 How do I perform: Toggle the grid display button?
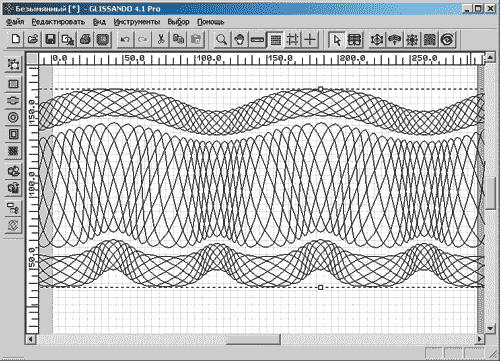tap(275, 40)
